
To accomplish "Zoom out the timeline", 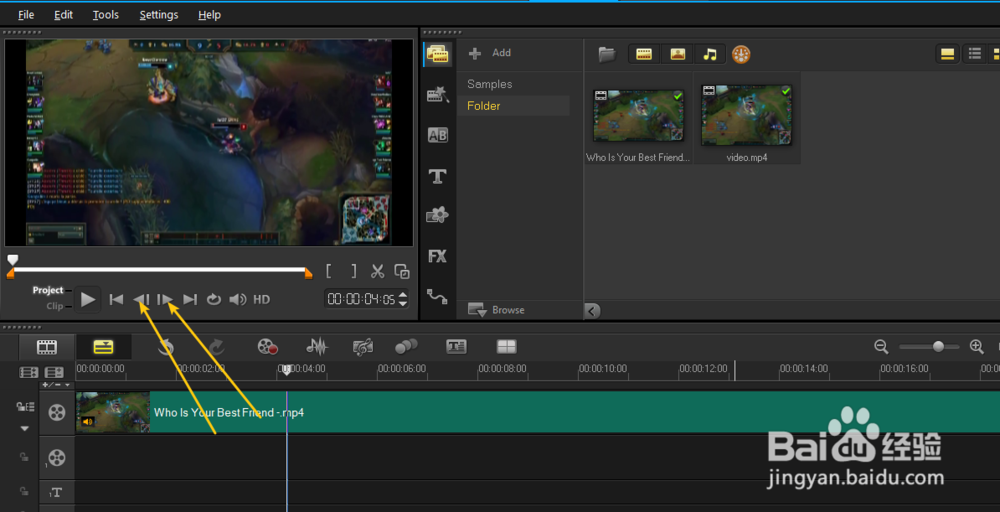I will 881,347.
